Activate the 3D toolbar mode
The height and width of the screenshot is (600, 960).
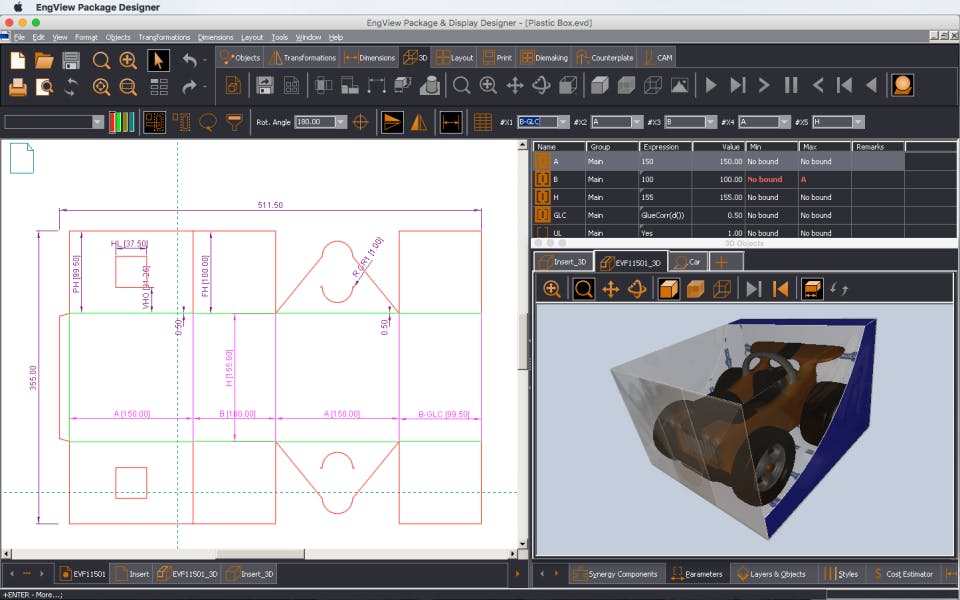click(x=414, y=57)
